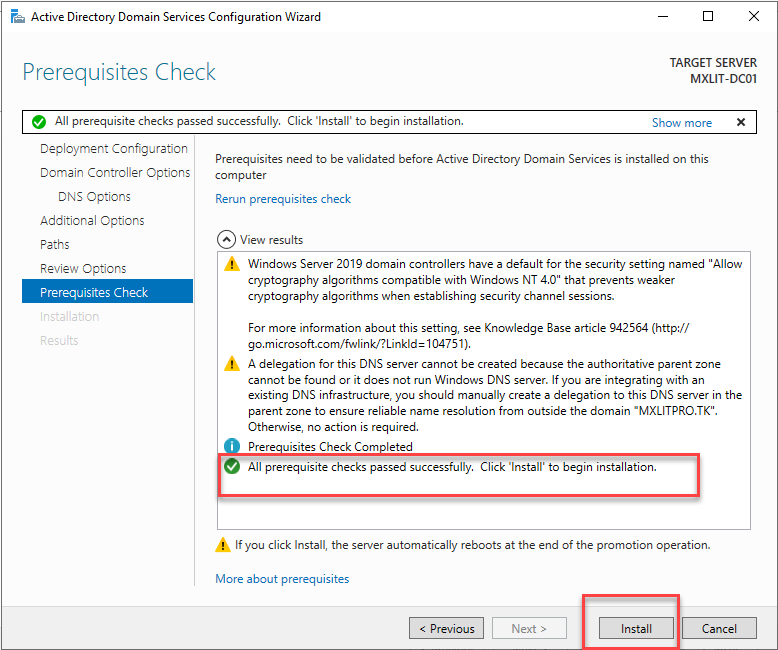Open Domain Controller Options step
This screenshot has width=778, height=650.
tap(115, 173)
